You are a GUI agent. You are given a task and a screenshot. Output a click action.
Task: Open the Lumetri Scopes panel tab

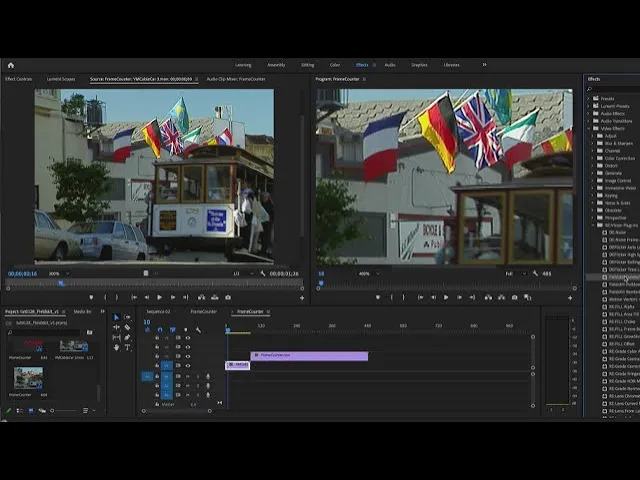pyautogui.click(x=60, y=79)
